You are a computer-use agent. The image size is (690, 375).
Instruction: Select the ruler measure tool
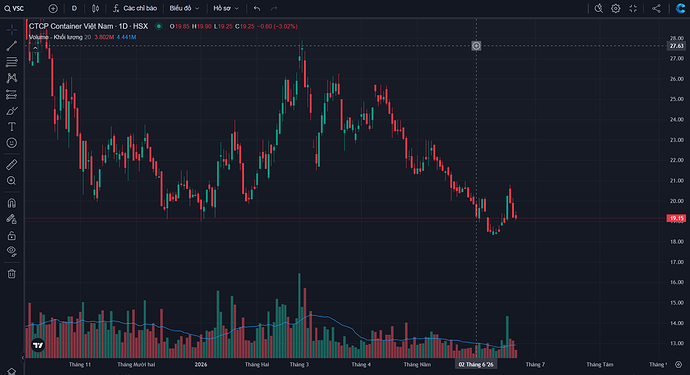click(x=12, y=164)
